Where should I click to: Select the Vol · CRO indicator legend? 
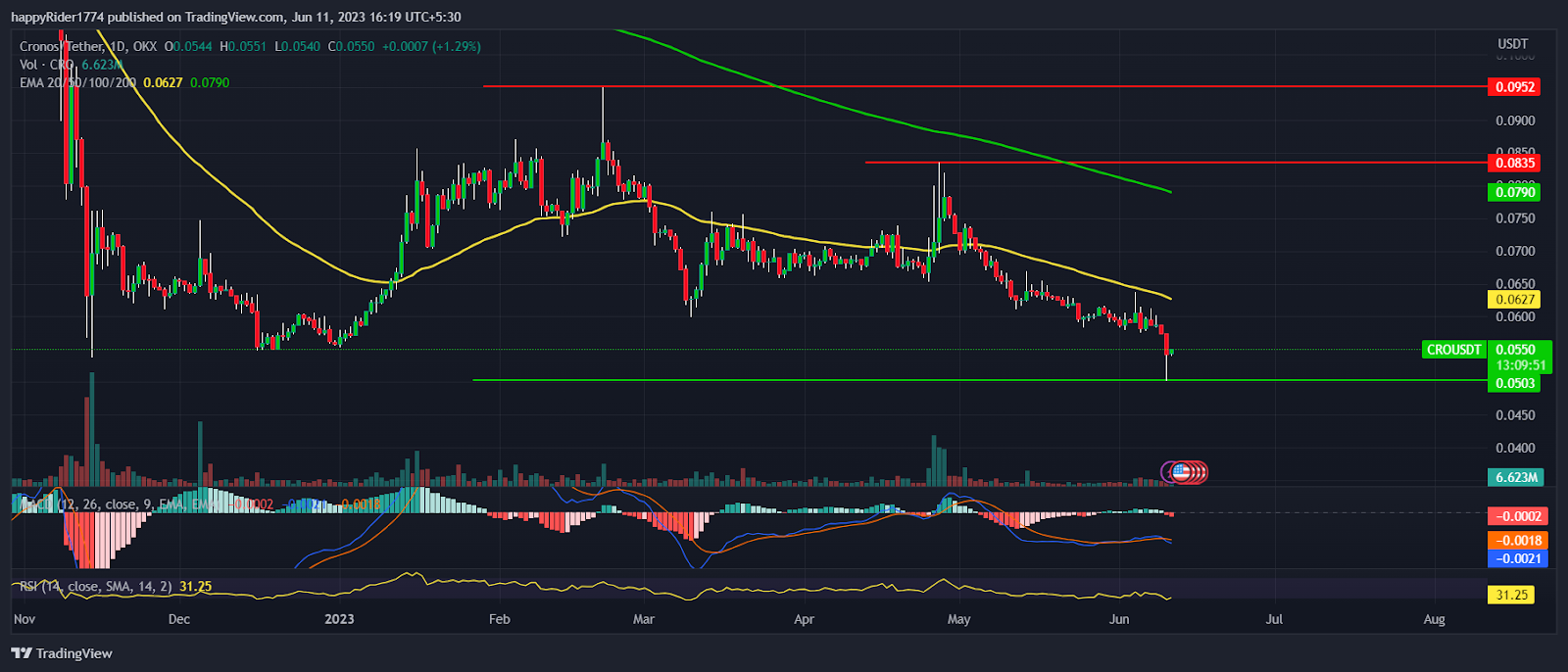47,65
